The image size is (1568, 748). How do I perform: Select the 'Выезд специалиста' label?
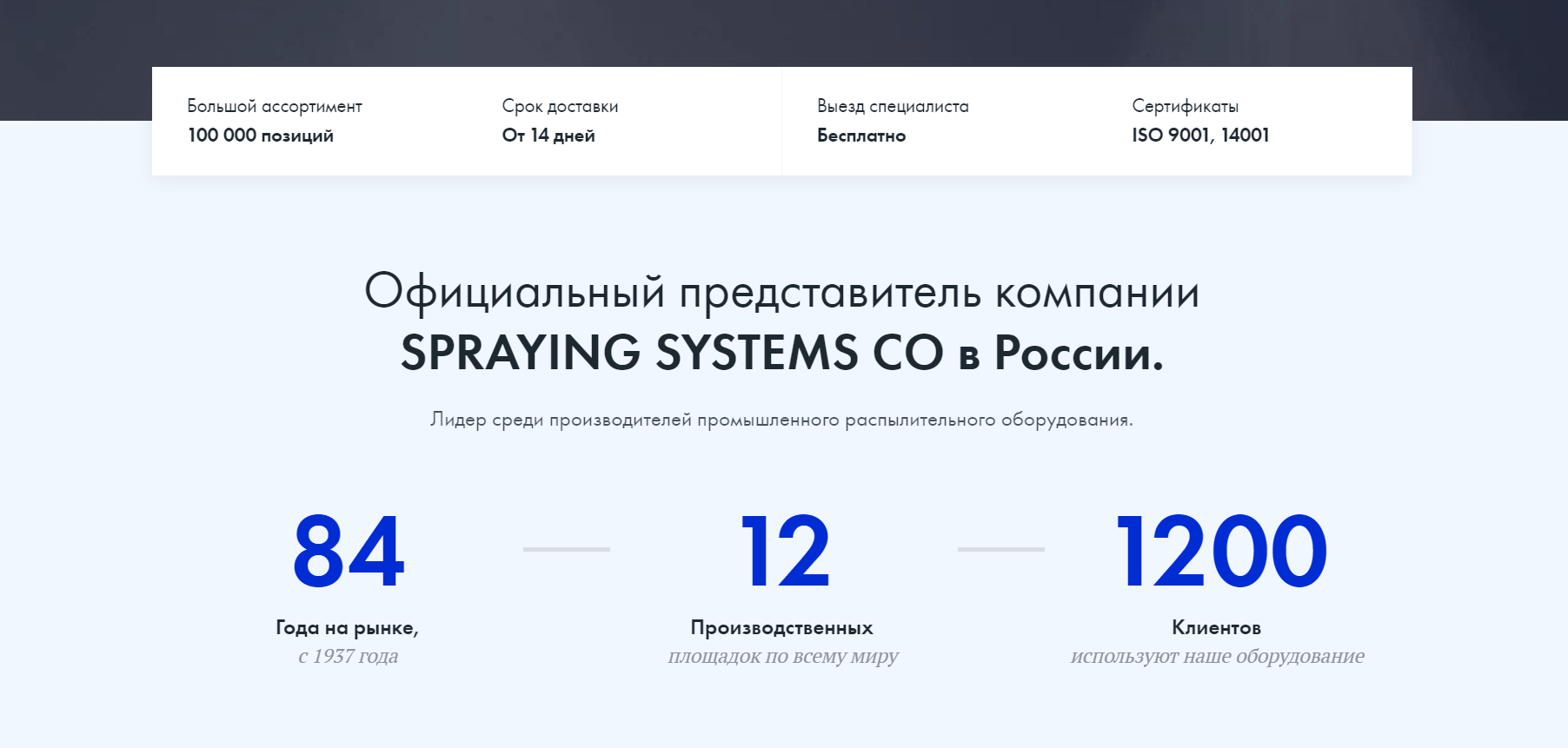893,106
